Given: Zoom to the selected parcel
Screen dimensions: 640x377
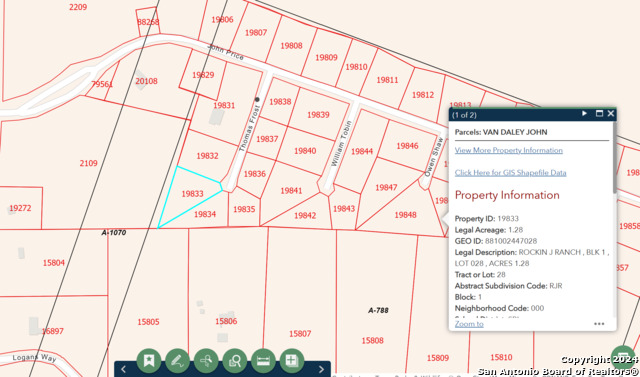Looking at the screenshot, I should pos(469,324).
